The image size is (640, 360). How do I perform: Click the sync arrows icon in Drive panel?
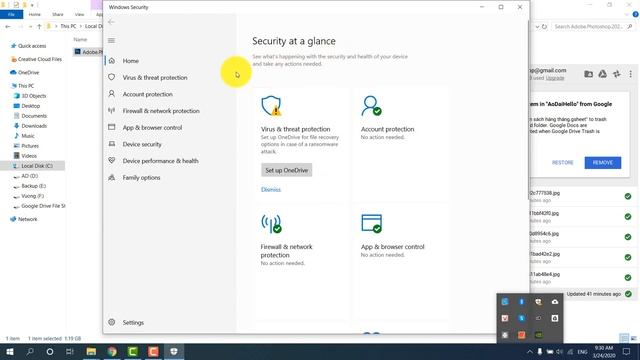(x=617, y=74)
